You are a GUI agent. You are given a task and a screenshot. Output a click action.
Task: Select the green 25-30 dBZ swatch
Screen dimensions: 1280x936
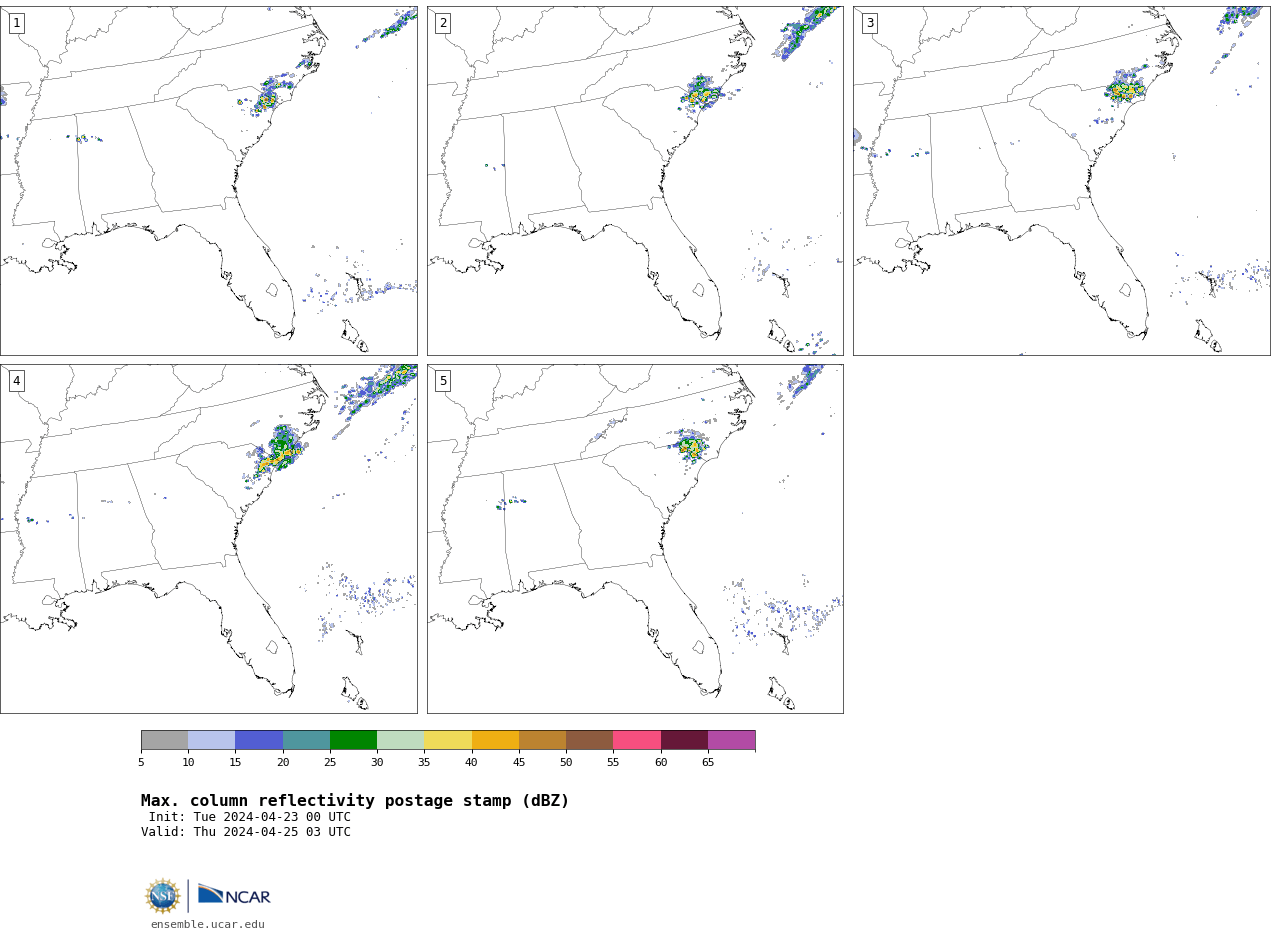click(353, 740)
